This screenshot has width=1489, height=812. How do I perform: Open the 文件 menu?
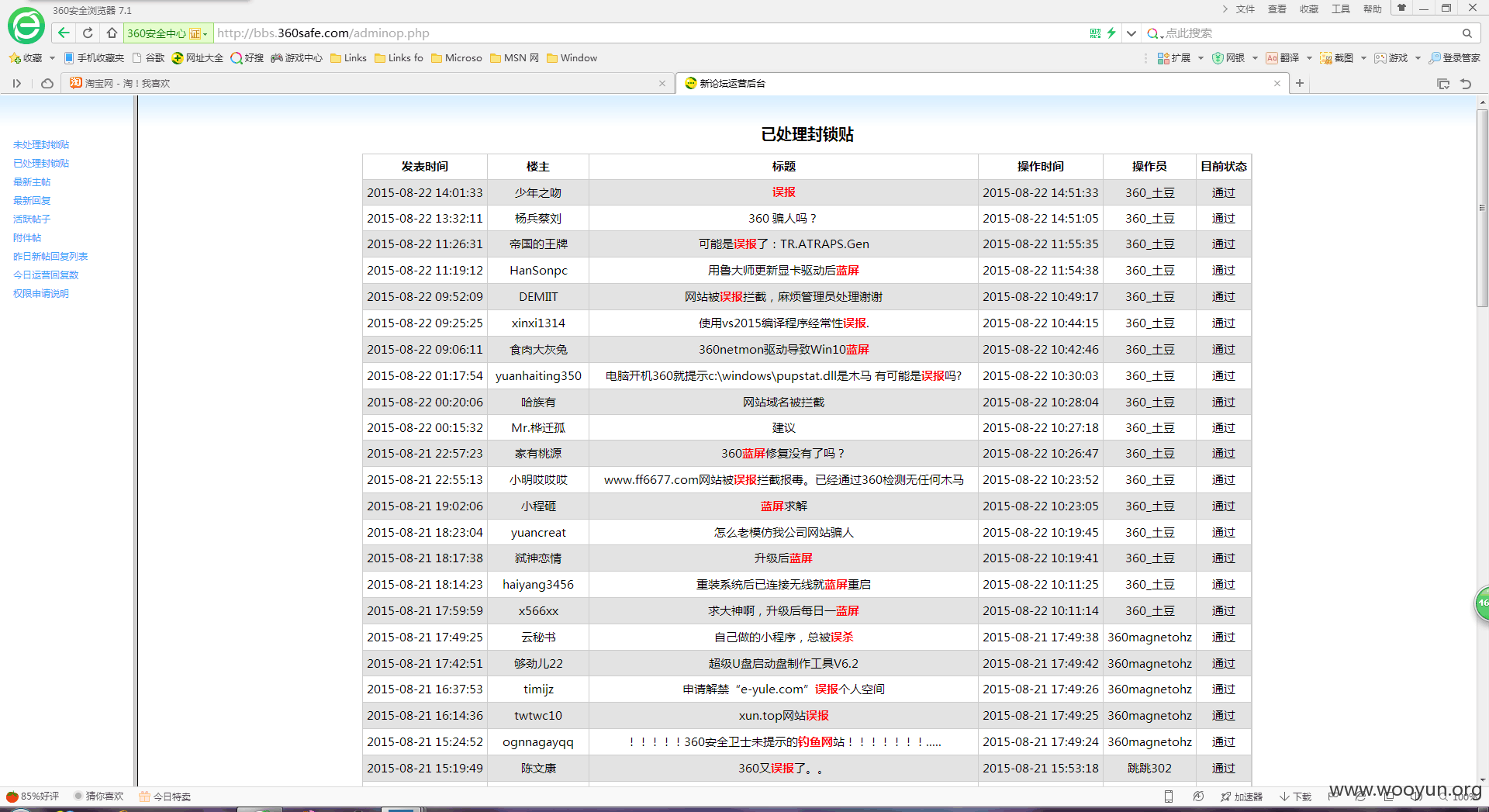(x=1245, y=9)
